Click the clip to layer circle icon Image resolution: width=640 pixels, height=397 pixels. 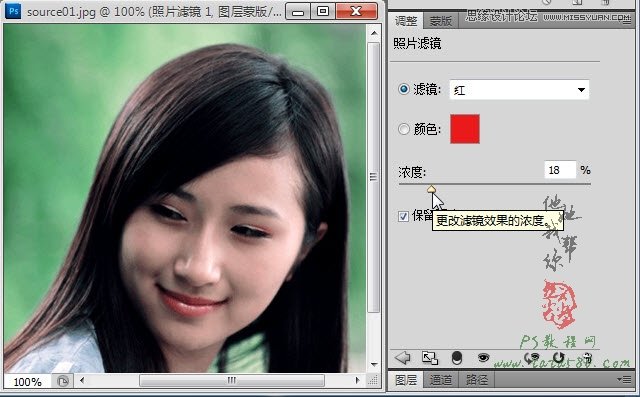tap(457, 358)
